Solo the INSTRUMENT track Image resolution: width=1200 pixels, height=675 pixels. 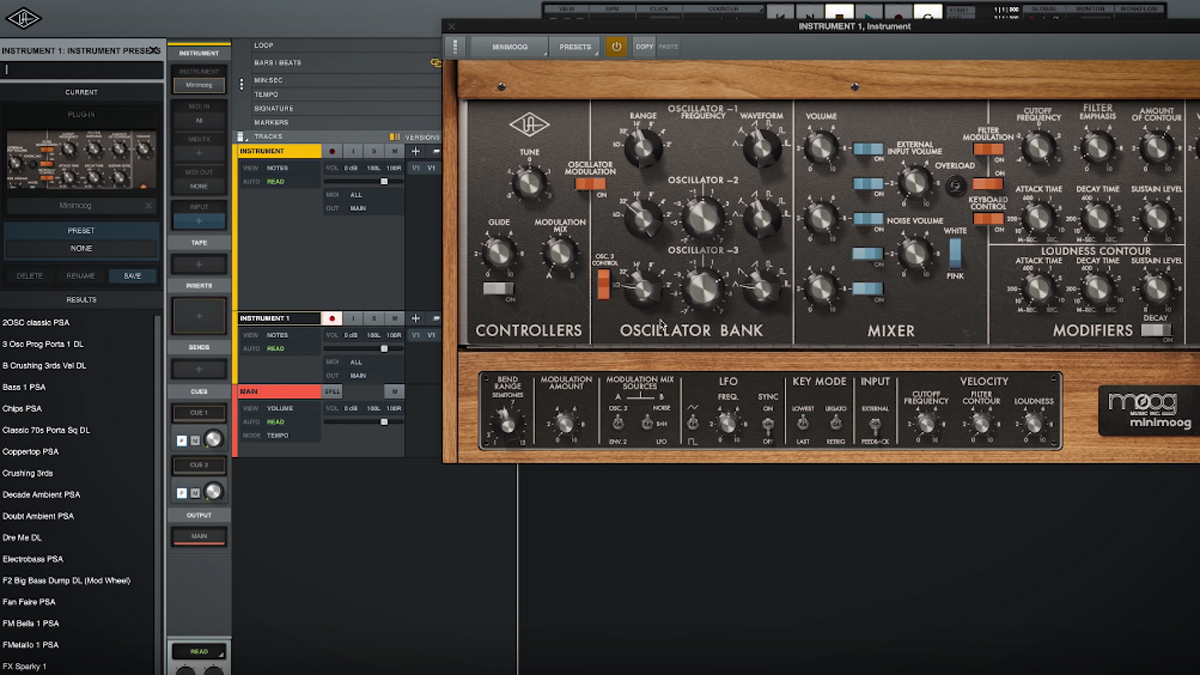[374, 151]
